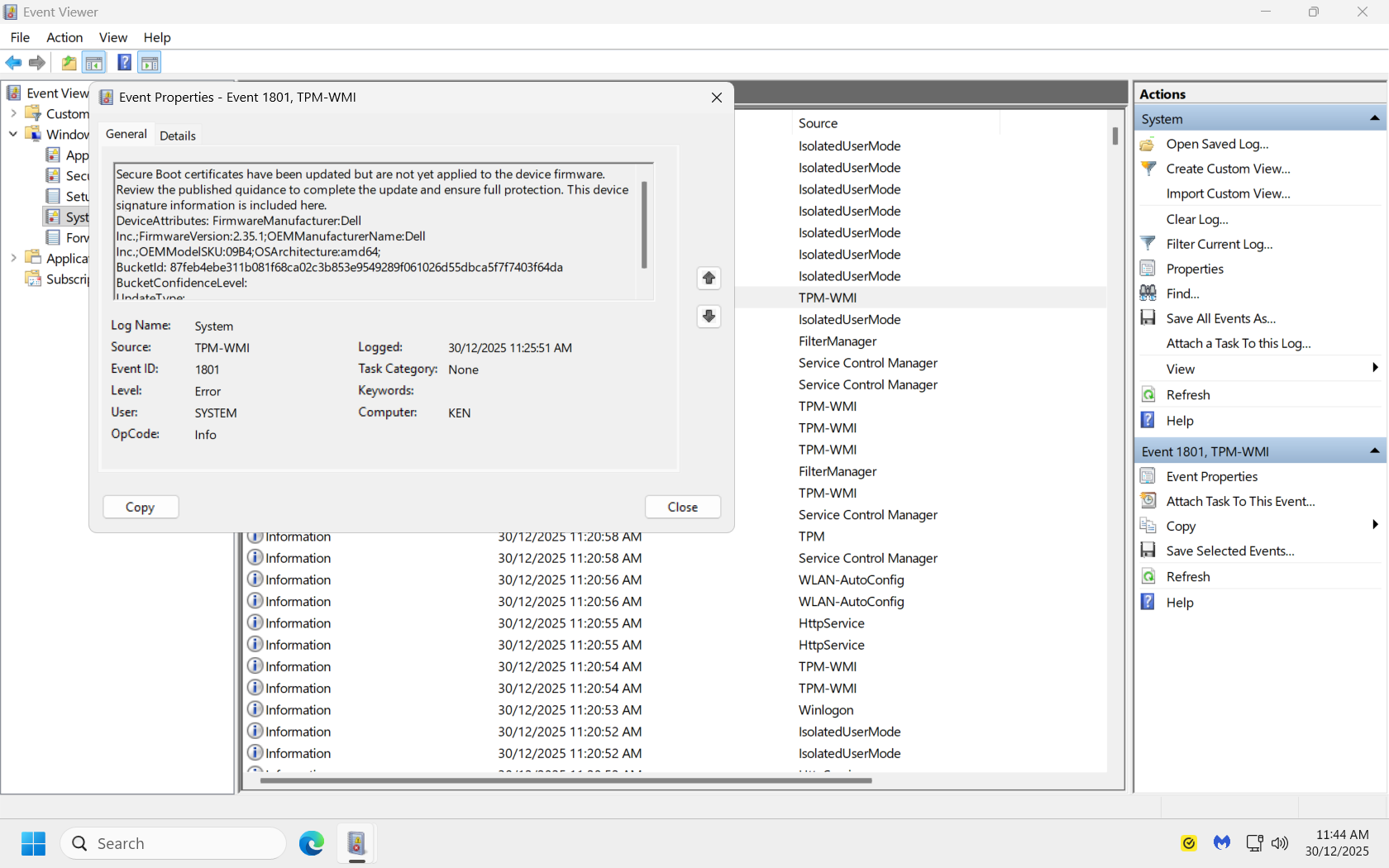1389x868 pixels.
Task: Click the Find binoculars icon in Actions pane
Action: [x=1148, y=293]
